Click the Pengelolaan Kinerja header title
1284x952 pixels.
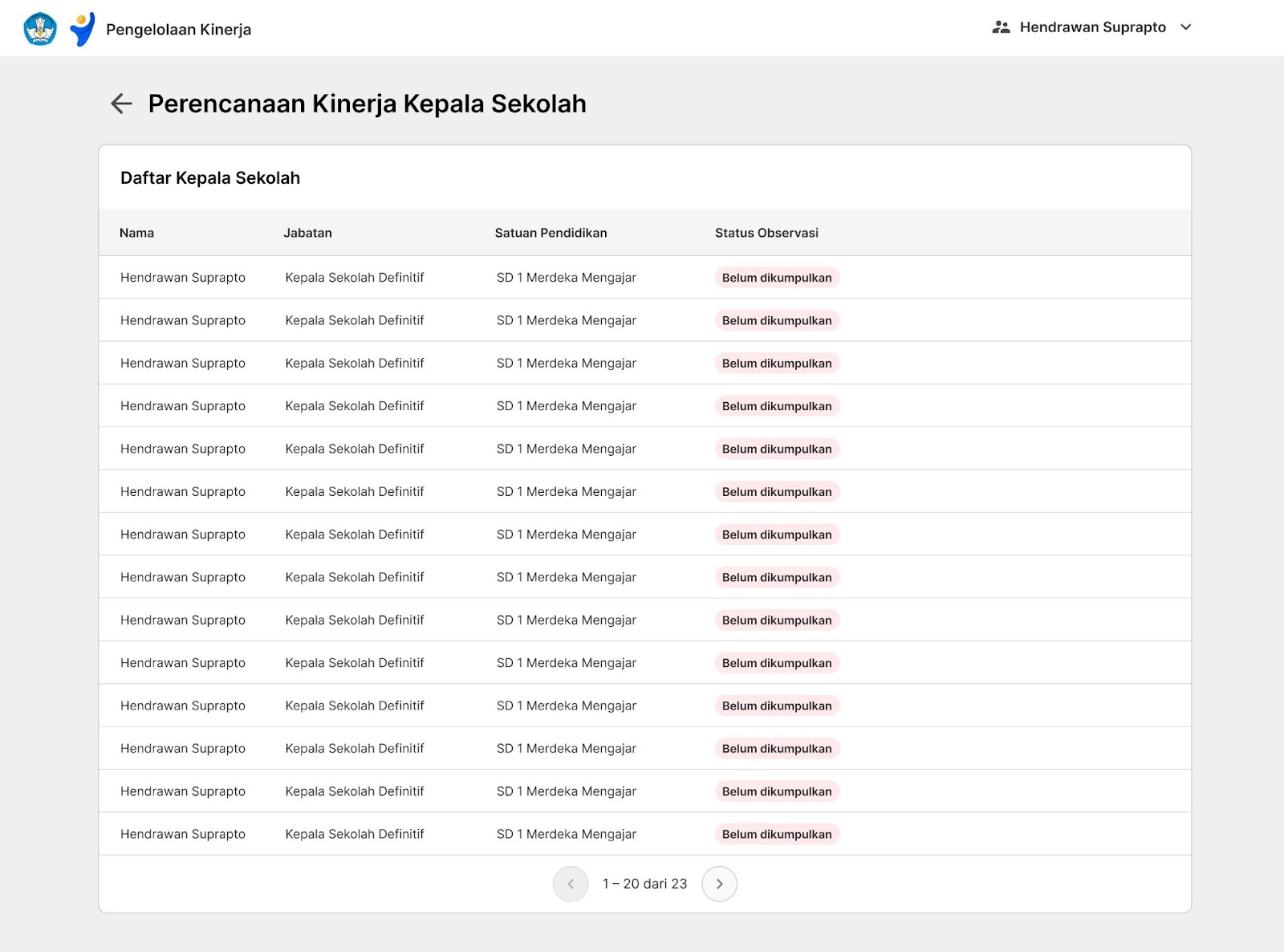point(178,30)
